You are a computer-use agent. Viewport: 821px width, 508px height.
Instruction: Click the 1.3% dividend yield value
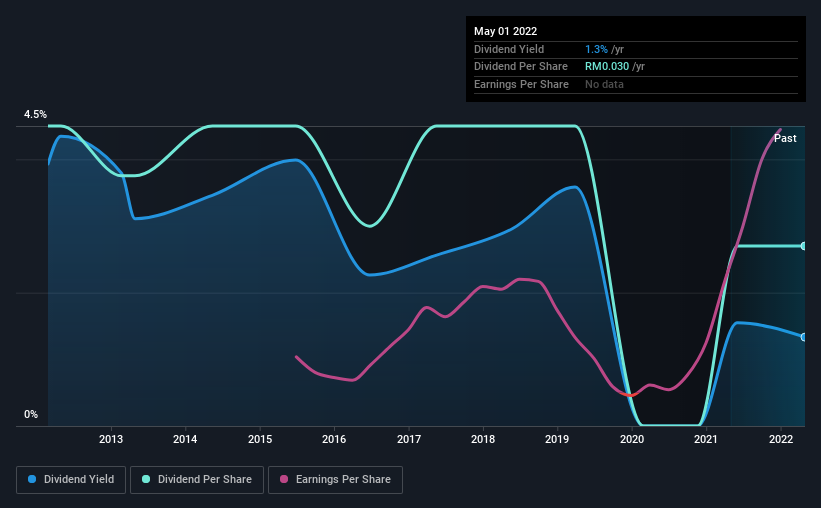pos(596,49)
